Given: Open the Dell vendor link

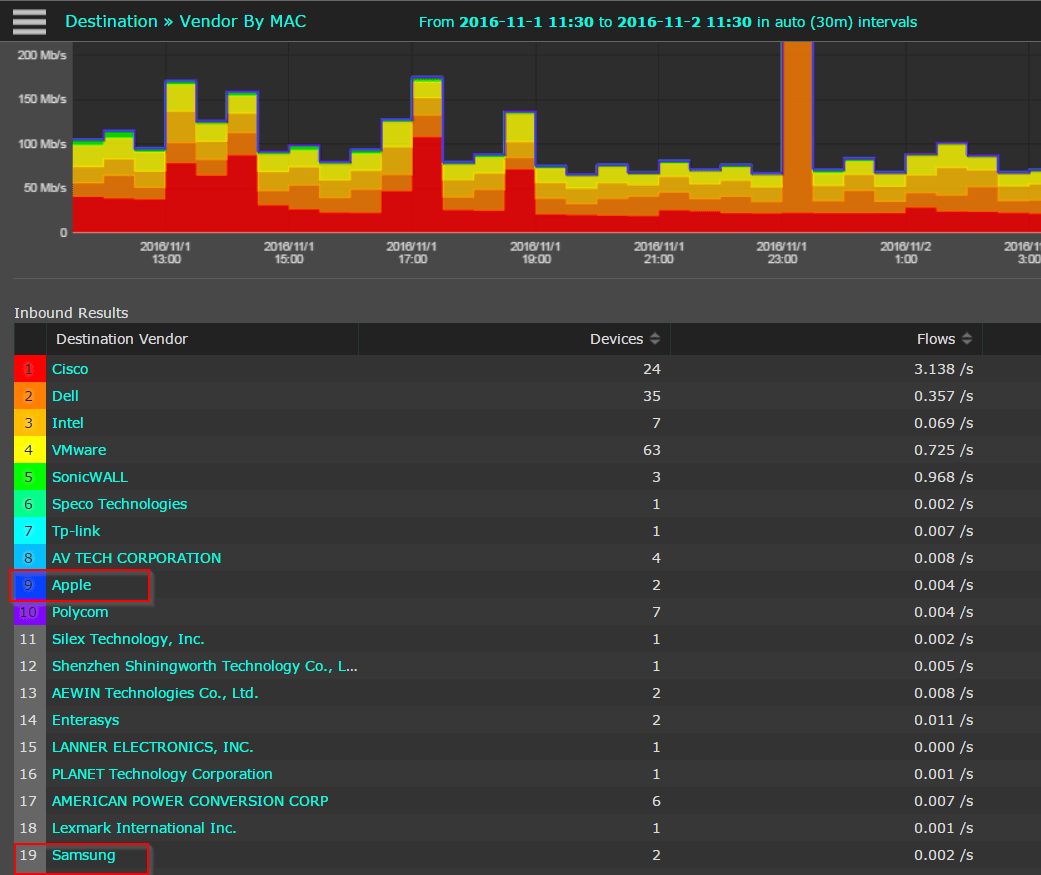Looking at the screenshot, I should click(65, 396).
